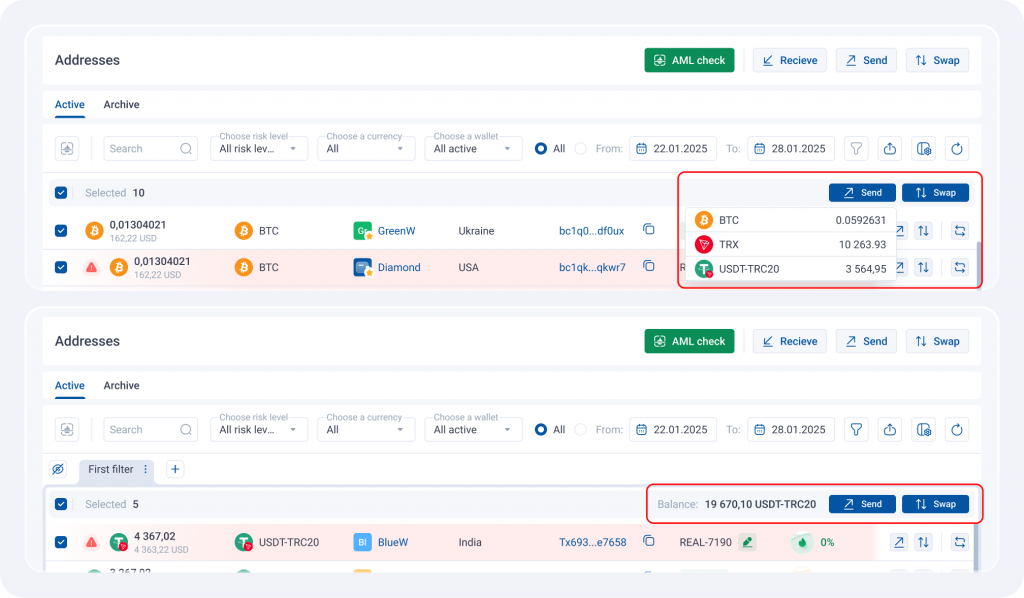Copy the bc1q0...df0ux address

point(649,230)
